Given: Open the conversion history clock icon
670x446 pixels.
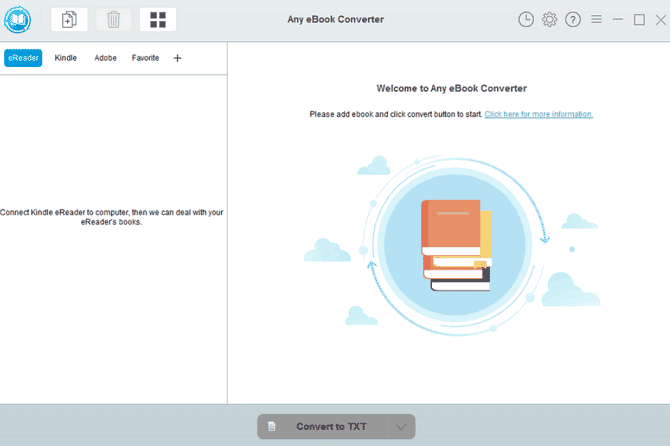Looking at the screenshot, I should [x=526, y=20].
